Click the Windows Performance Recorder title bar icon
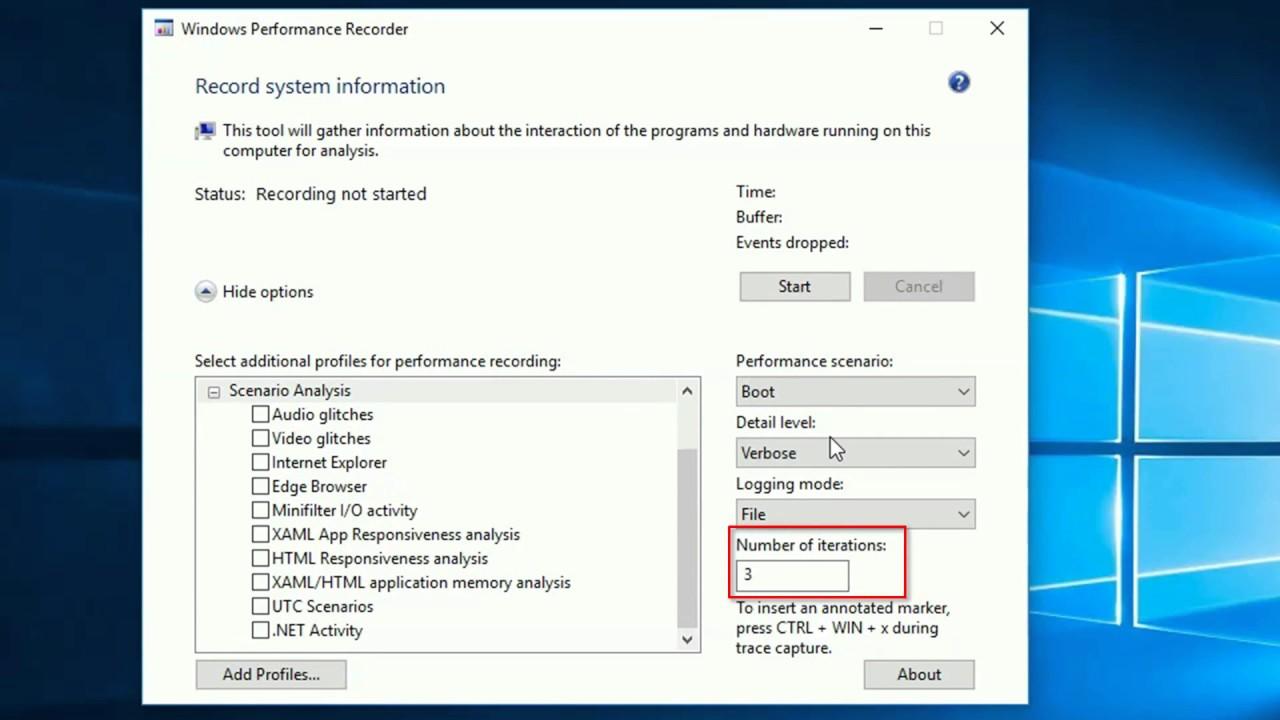The width and height of the screenshot is (1280, 720). [x=162, y=28]
